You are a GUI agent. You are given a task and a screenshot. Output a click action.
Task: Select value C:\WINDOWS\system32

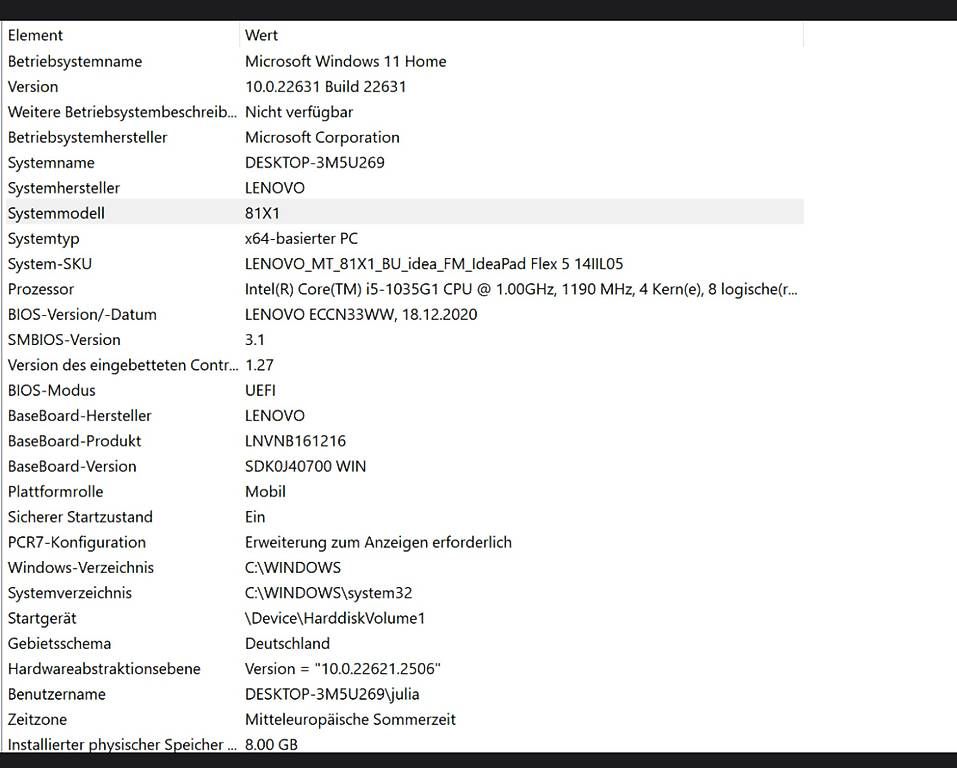(329, 593)
